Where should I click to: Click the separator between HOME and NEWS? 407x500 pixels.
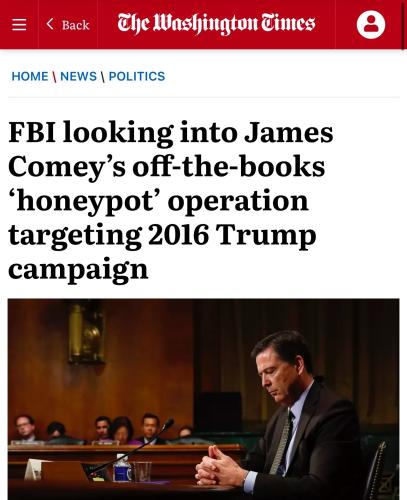[54, 77]
